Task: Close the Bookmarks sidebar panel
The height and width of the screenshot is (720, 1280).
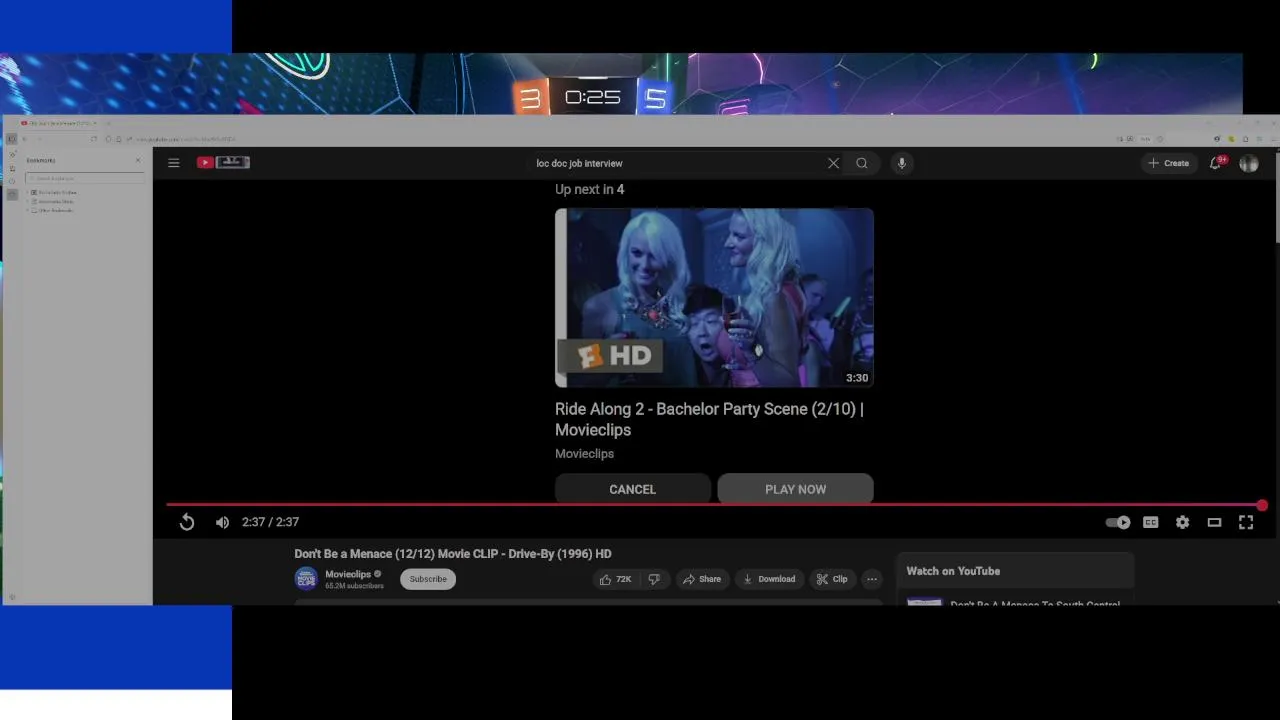Action: tap(138, 160)
